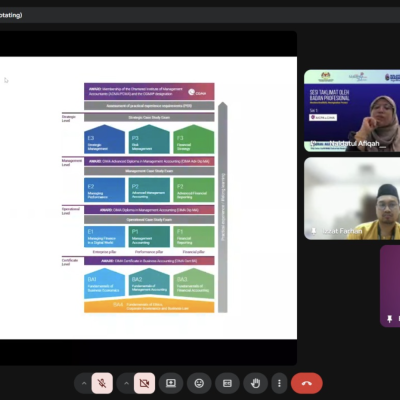The image size is (400, 400).
Task: Click the P2 Advanced Management Accounting block
Action: click(149, 190)
